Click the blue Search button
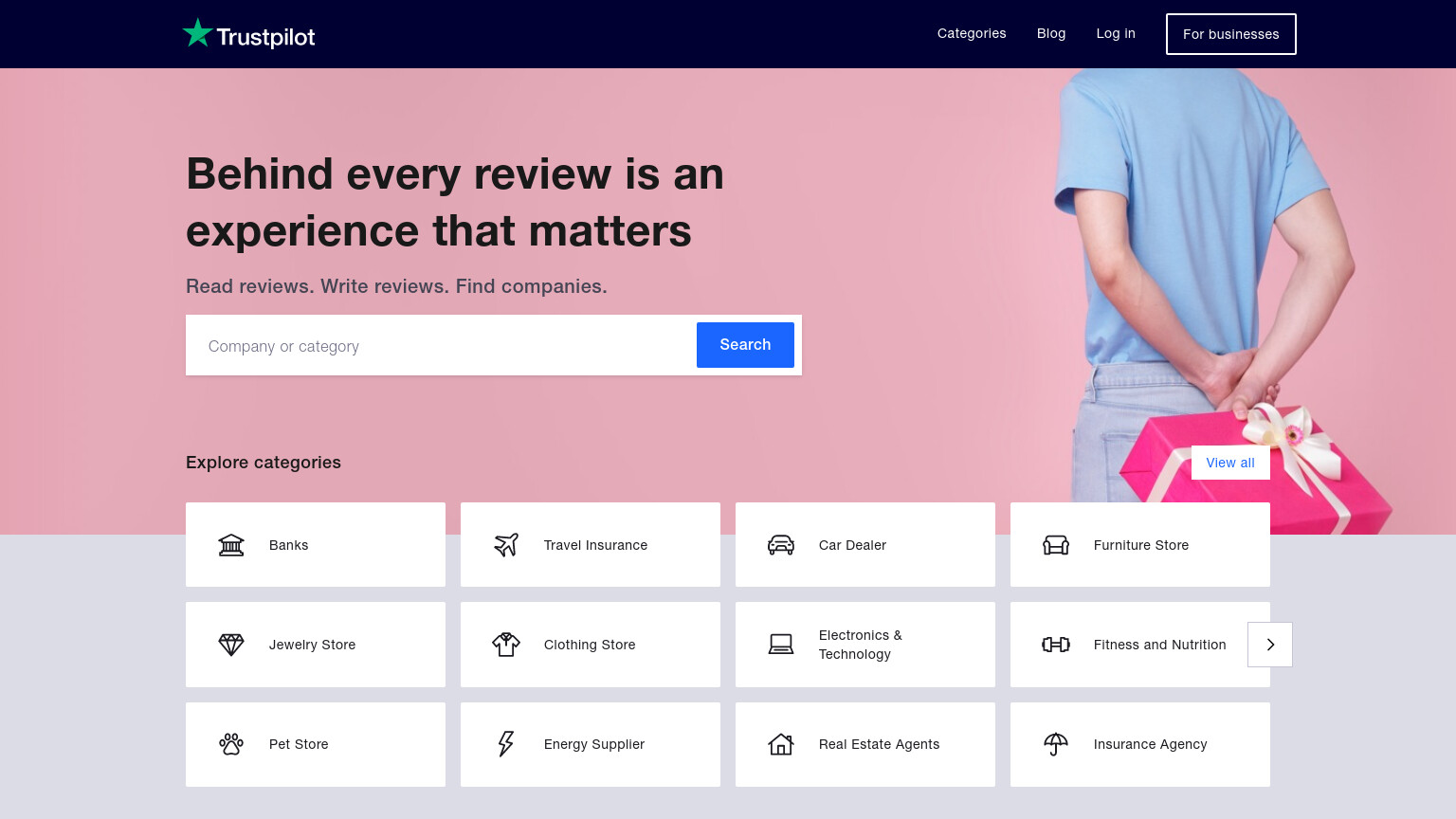 click(745, 345)
